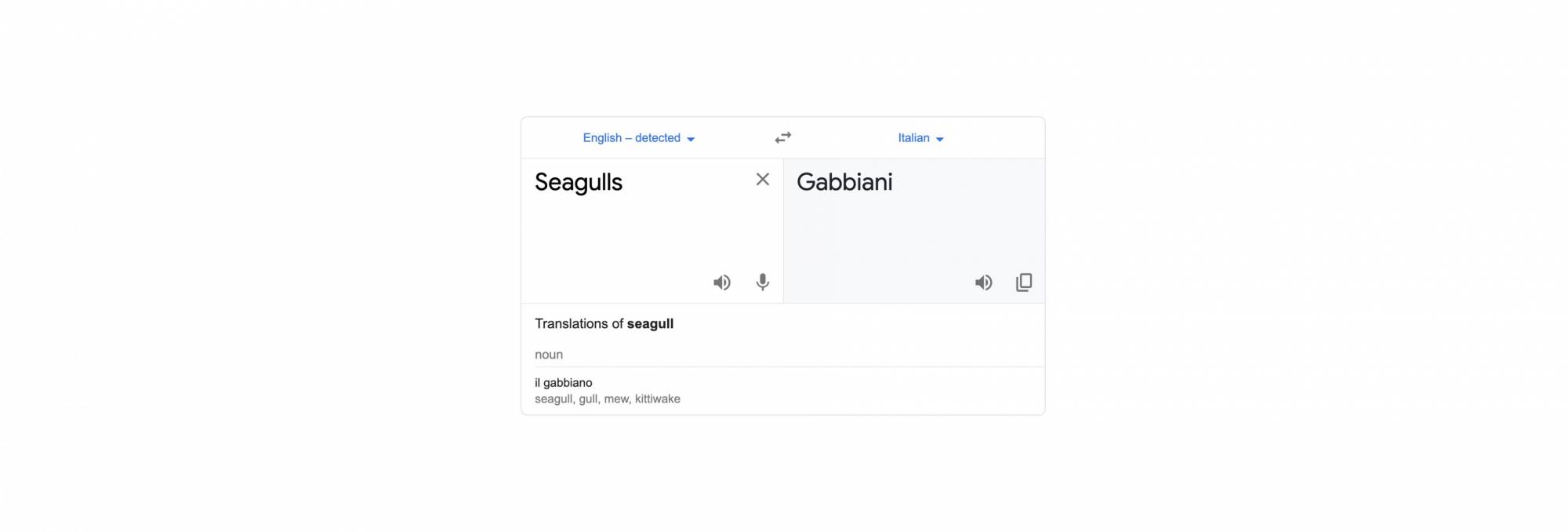Click Translations of seagull heading
This screenshot has width=1568, height=532.
[604, 323]
